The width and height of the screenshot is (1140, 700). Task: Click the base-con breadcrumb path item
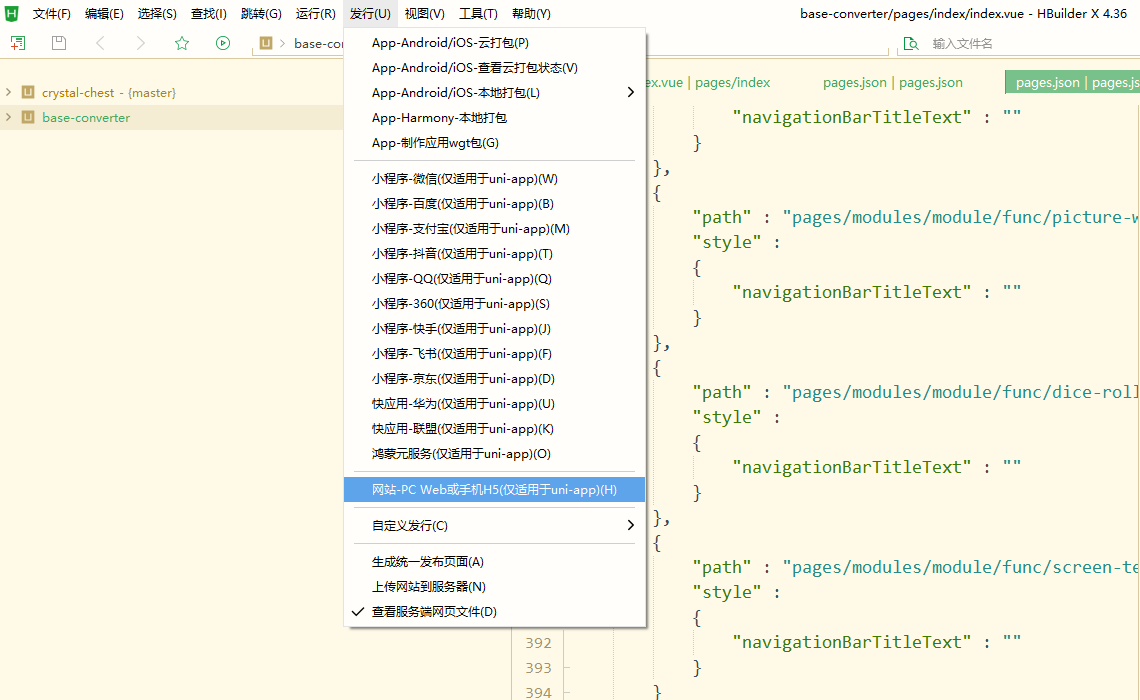click(x=318, y=44)
